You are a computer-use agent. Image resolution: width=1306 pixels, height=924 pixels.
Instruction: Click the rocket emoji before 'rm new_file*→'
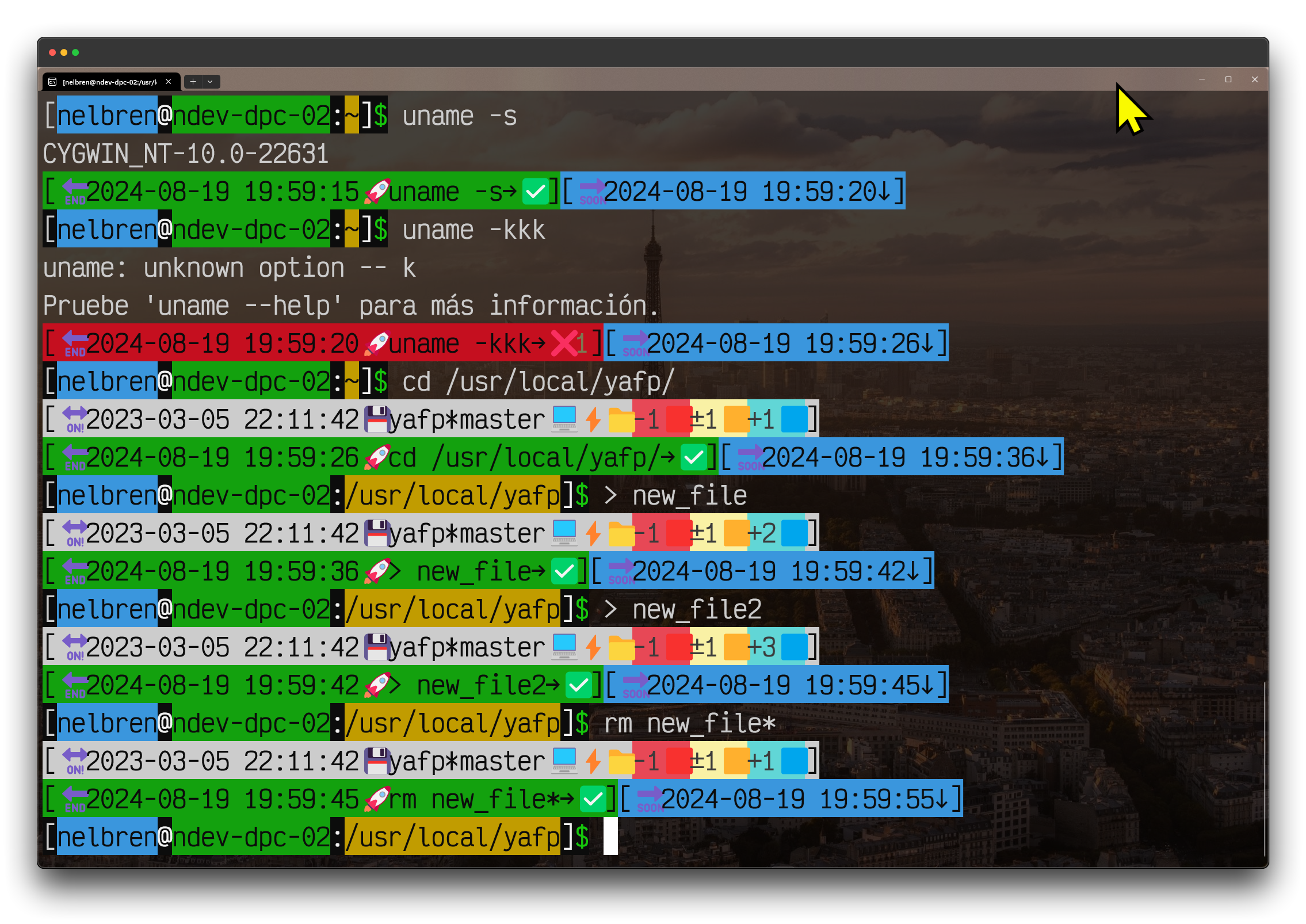pyautogui.click(x=377, y=799)
